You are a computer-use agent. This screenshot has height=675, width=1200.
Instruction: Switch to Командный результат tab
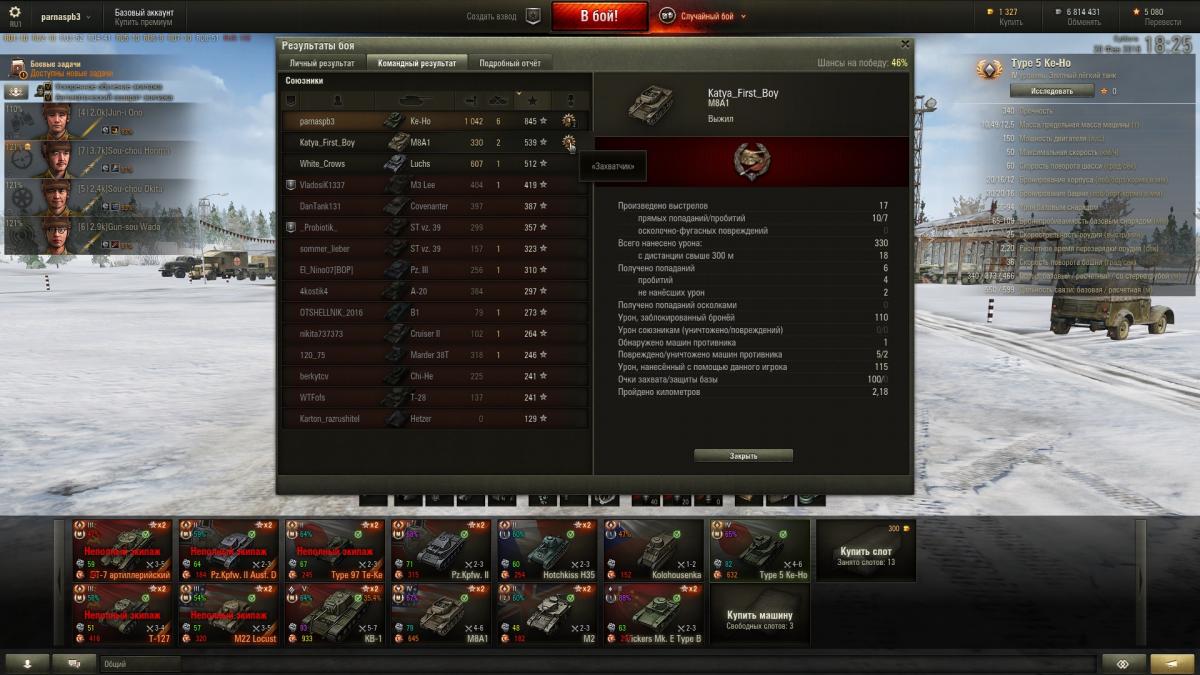(417, 63)
